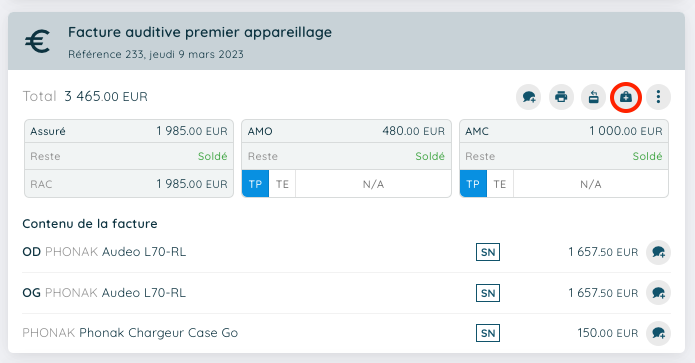Toggle TP in the AMC box
This screenshot has height=363, width=695.
coord(473,184)
